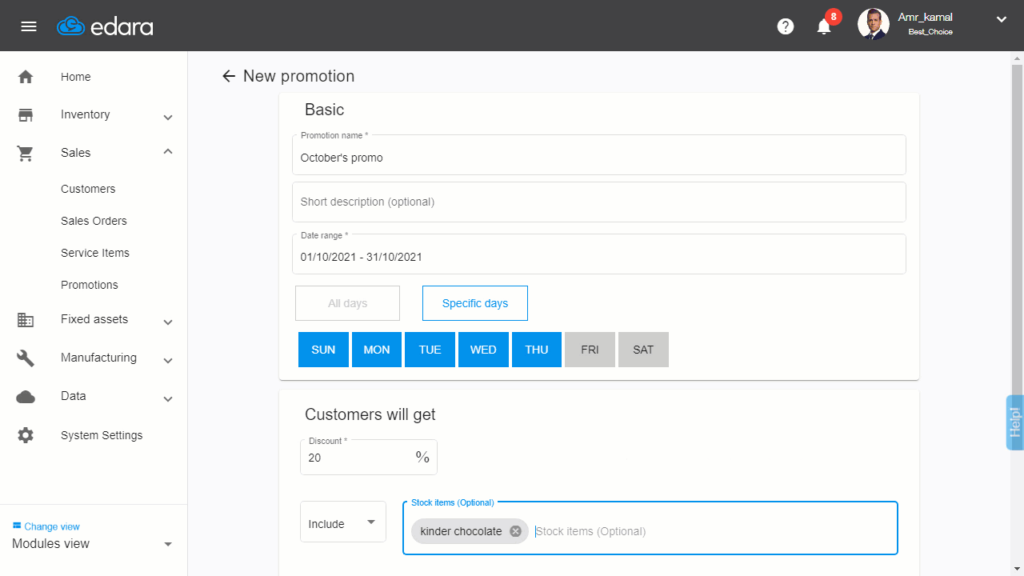Open the Include dropdown

tap(342, 521)
